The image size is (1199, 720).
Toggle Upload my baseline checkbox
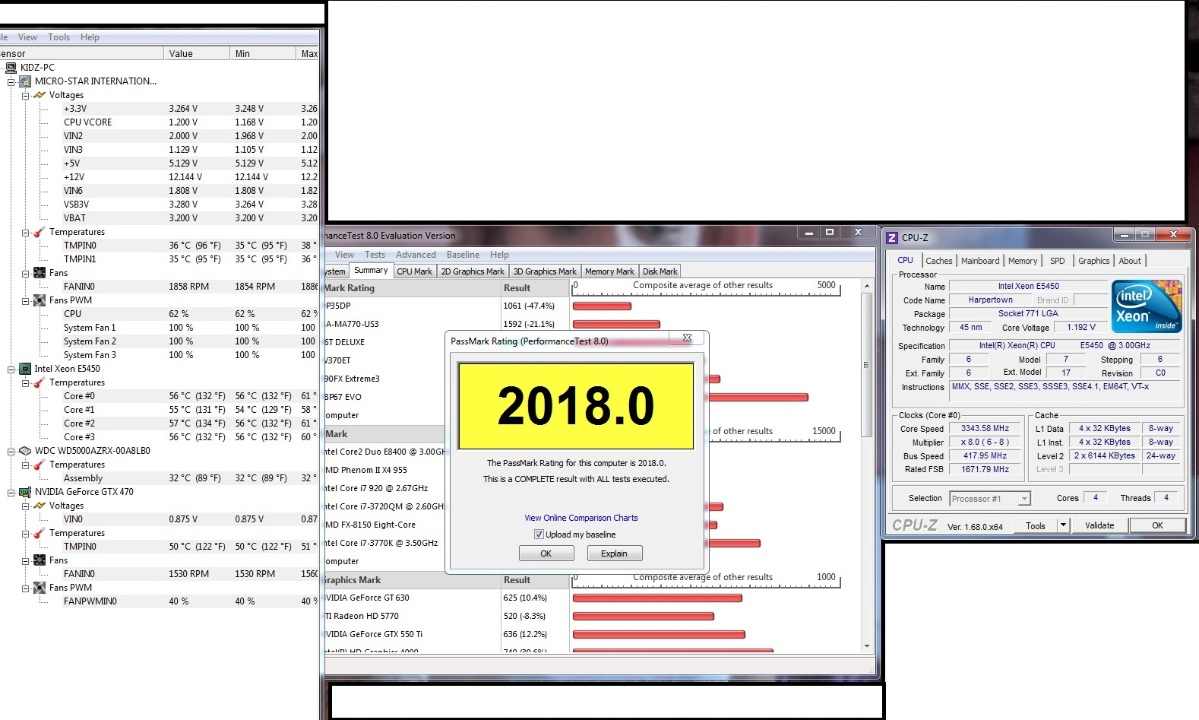[x=539, y=534]
